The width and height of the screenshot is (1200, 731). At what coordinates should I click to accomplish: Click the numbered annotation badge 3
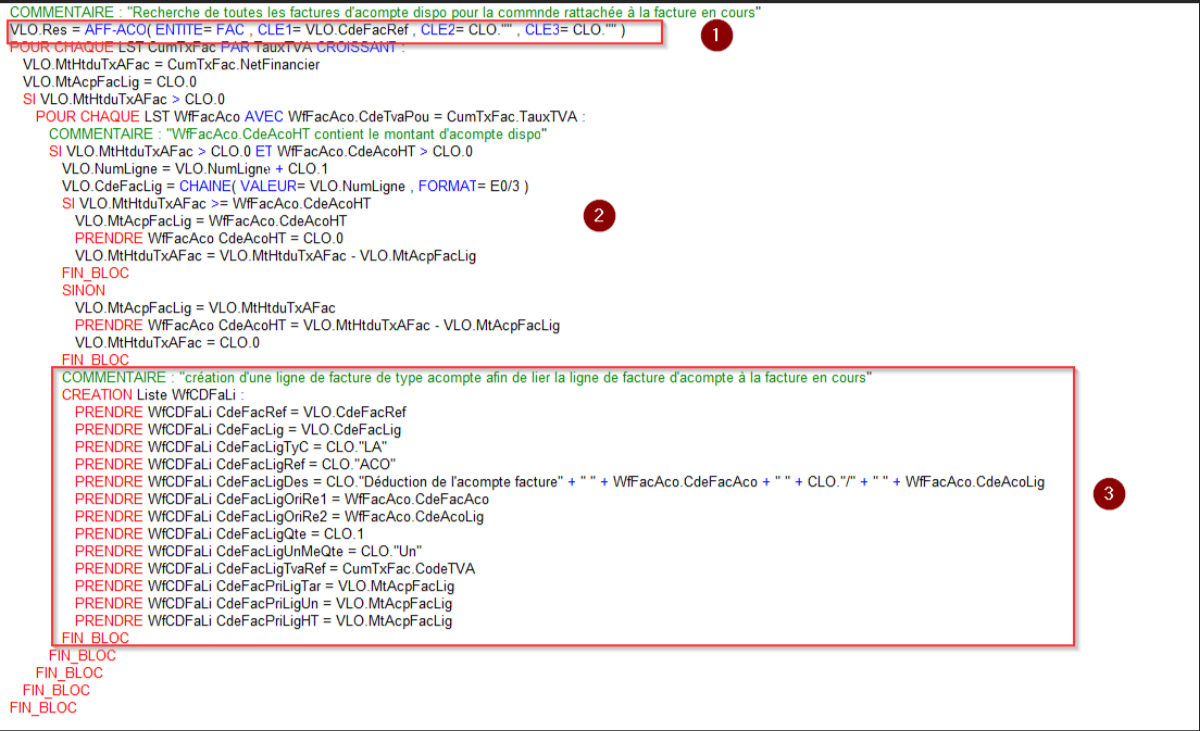click(x=1108, y=494)
